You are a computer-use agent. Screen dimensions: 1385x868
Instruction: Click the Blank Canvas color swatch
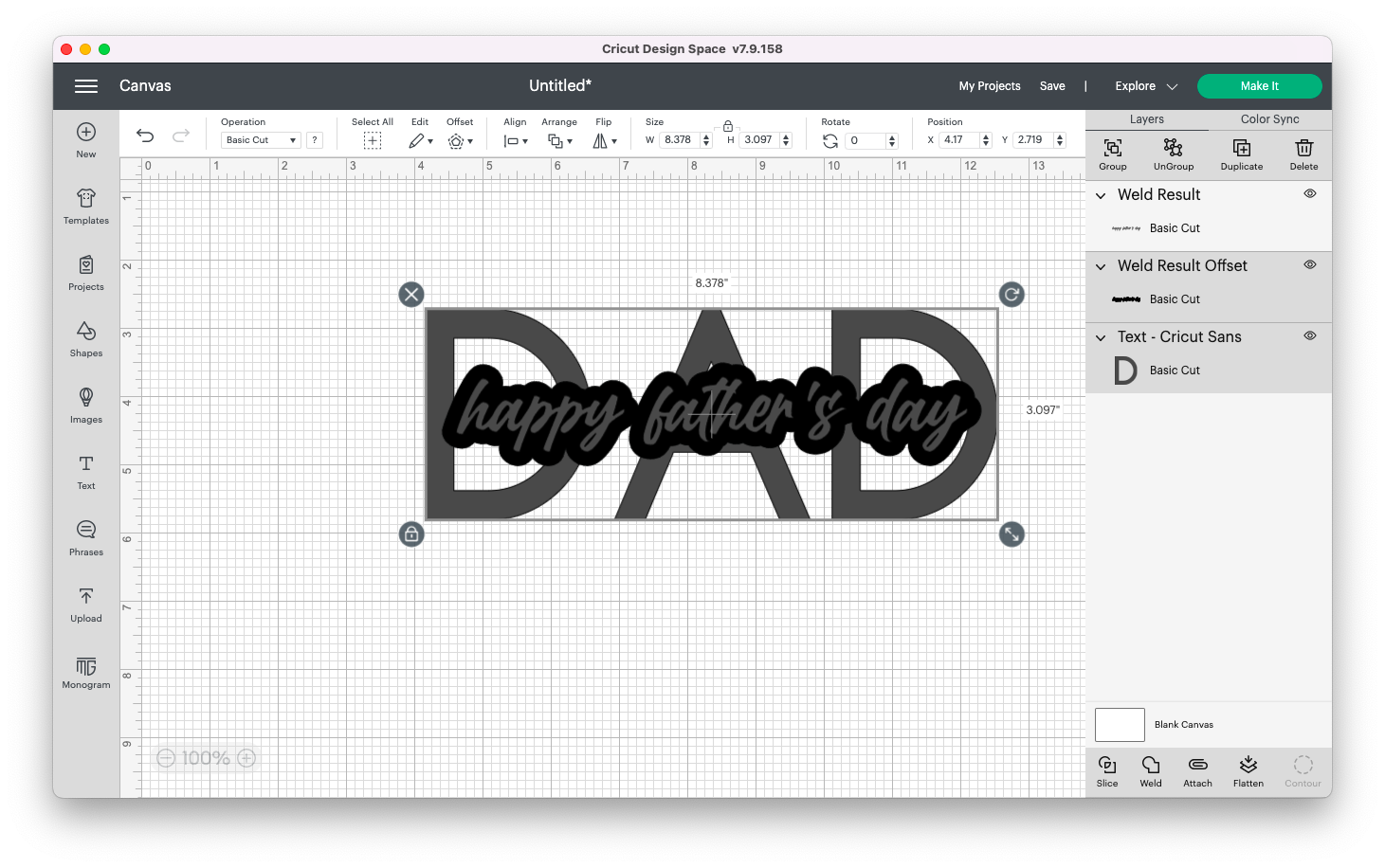(x=1119, y=724)
